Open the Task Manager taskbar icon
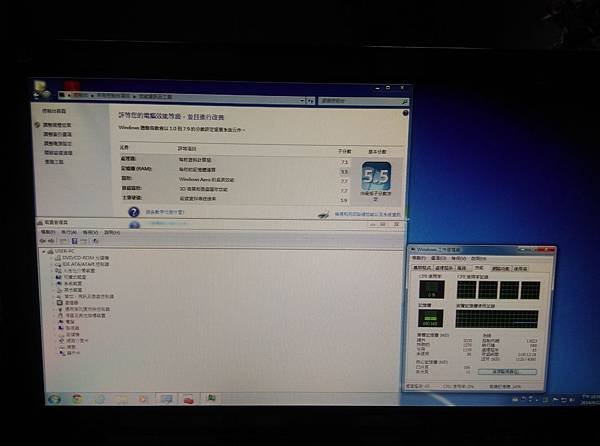The height and width of the screenshot is (446, 600). pos(211,398)
